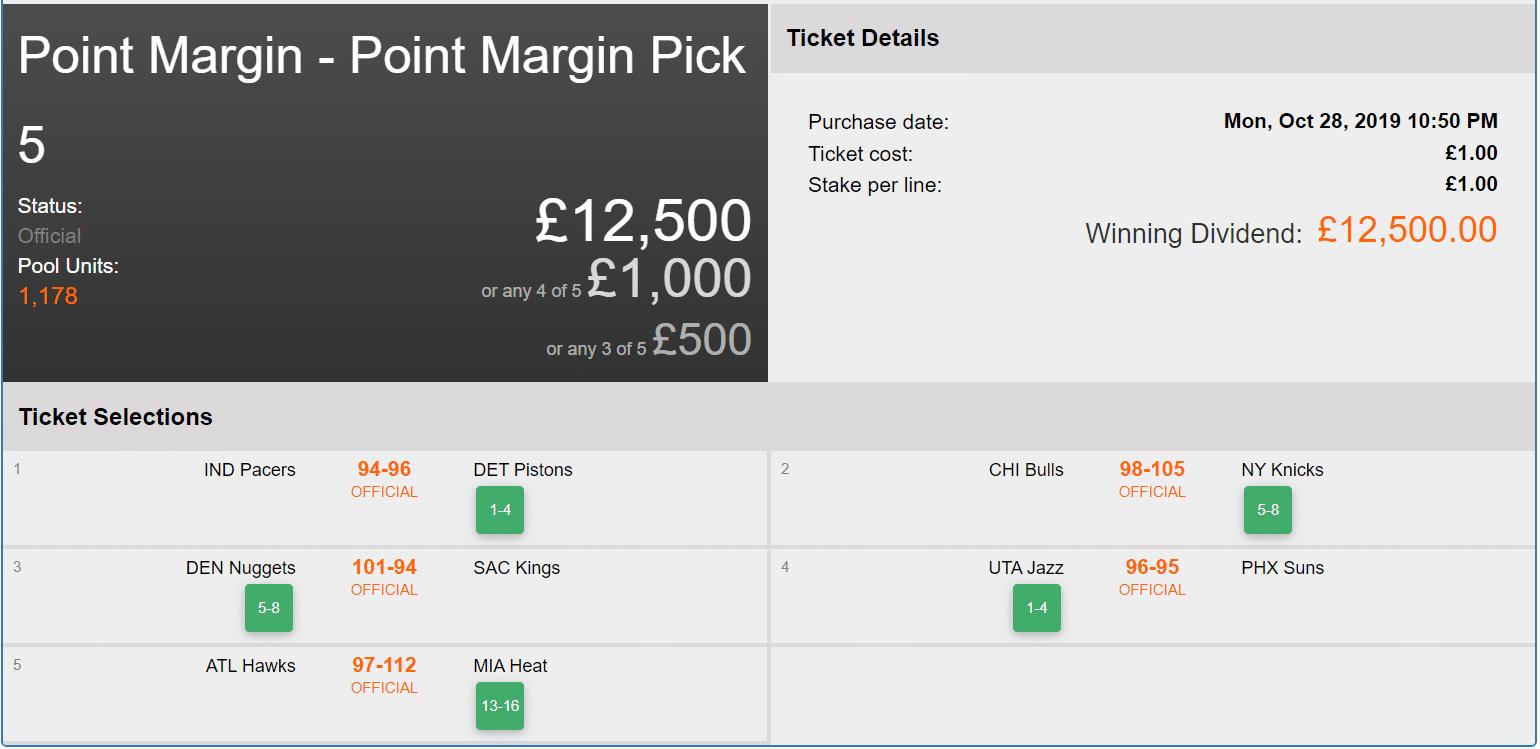Click the 1-4 badge under DET Pistons
Image resolution: width=1540 pixels, height=749 pixels.
click(x=500, y=510)
